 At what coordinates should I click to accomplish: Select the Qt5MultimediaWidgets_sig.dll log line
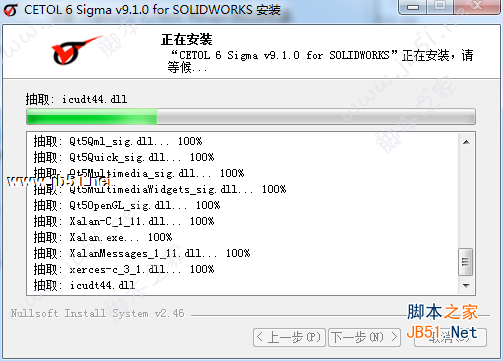point(160,189)
